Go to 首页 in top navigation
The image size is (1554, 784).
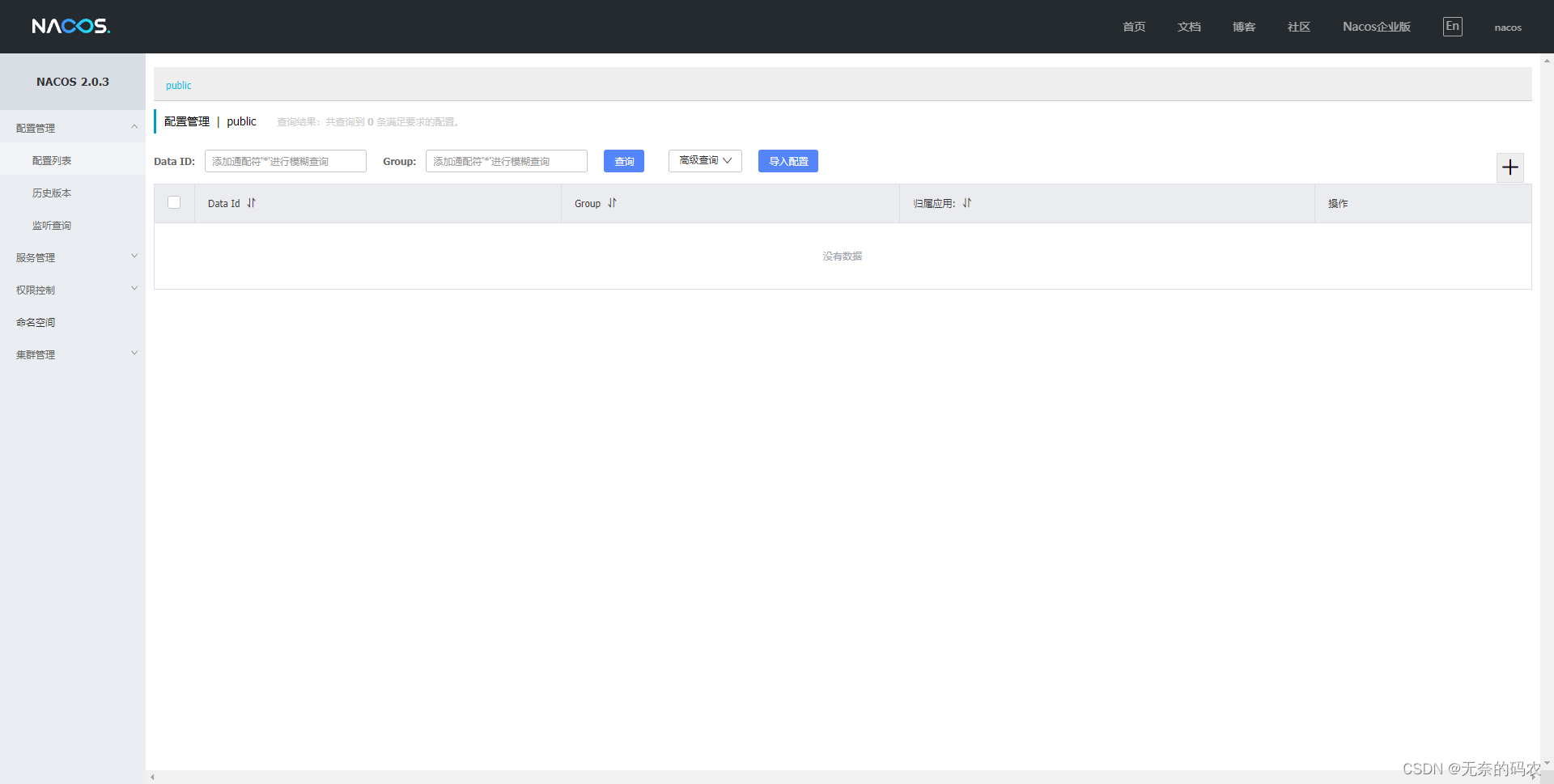(1134, 27)
